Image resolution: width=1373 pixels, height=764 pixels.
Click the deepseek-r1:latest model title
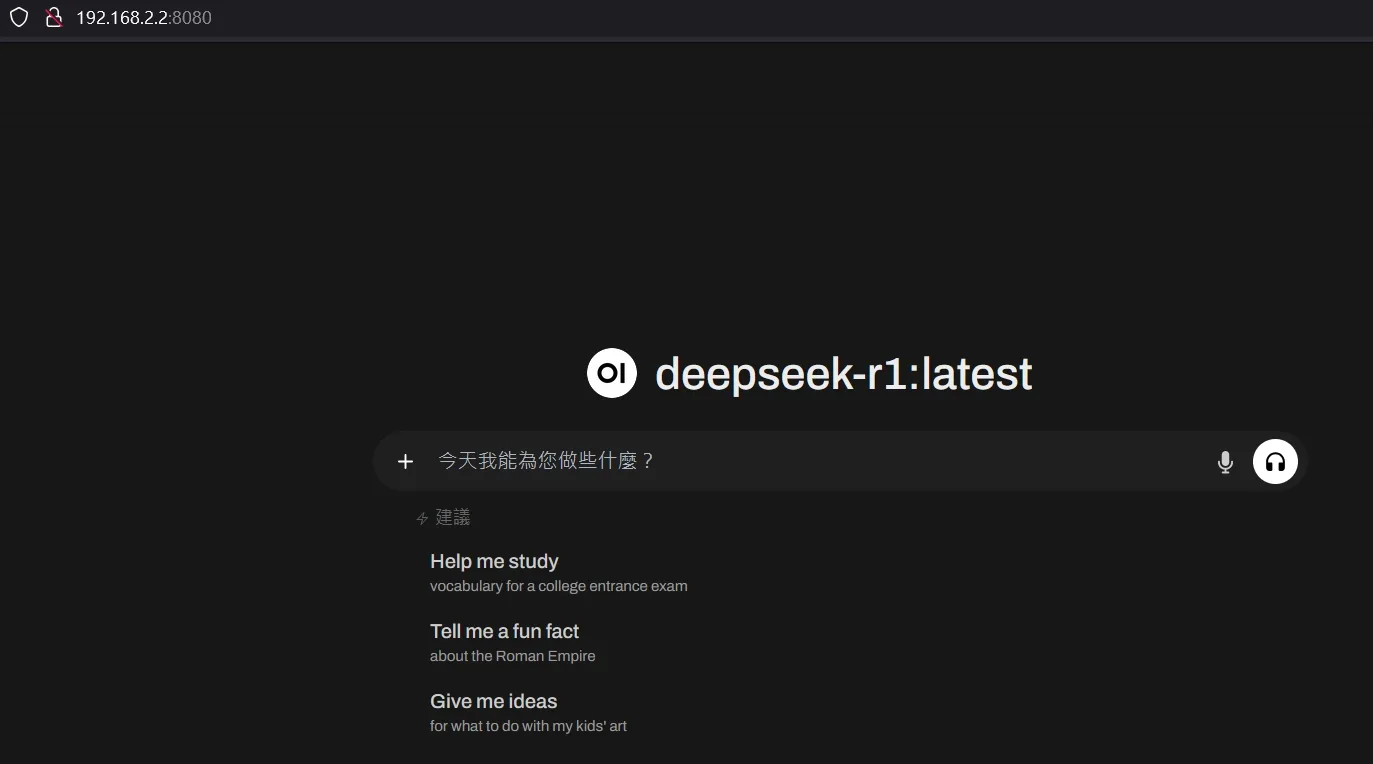click(x=843, y=373)
